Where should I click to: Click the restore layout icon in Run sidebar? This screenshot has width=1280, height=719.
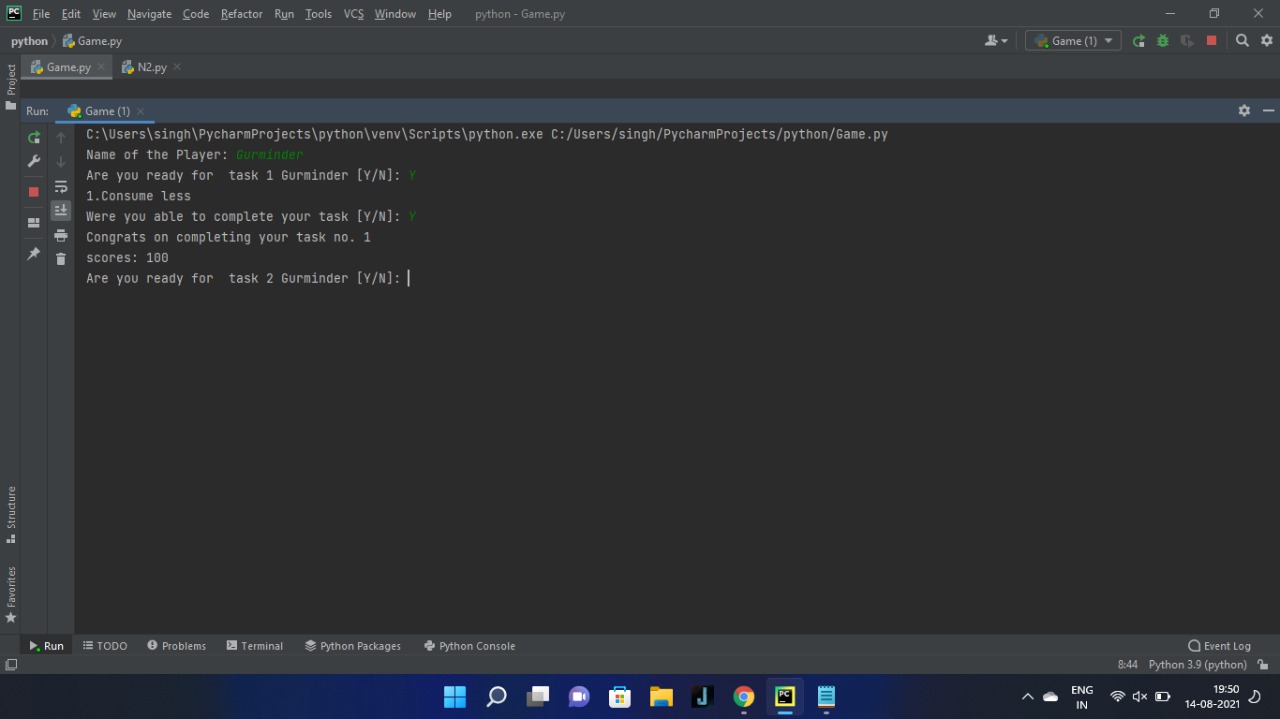point(34,222)
